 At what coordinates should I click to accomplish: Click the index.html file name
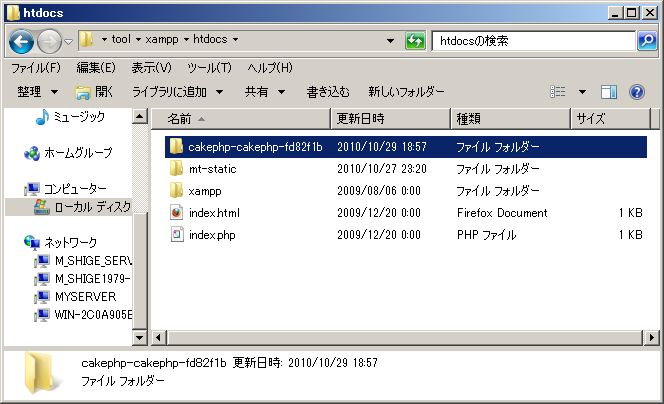coord(214,213)
